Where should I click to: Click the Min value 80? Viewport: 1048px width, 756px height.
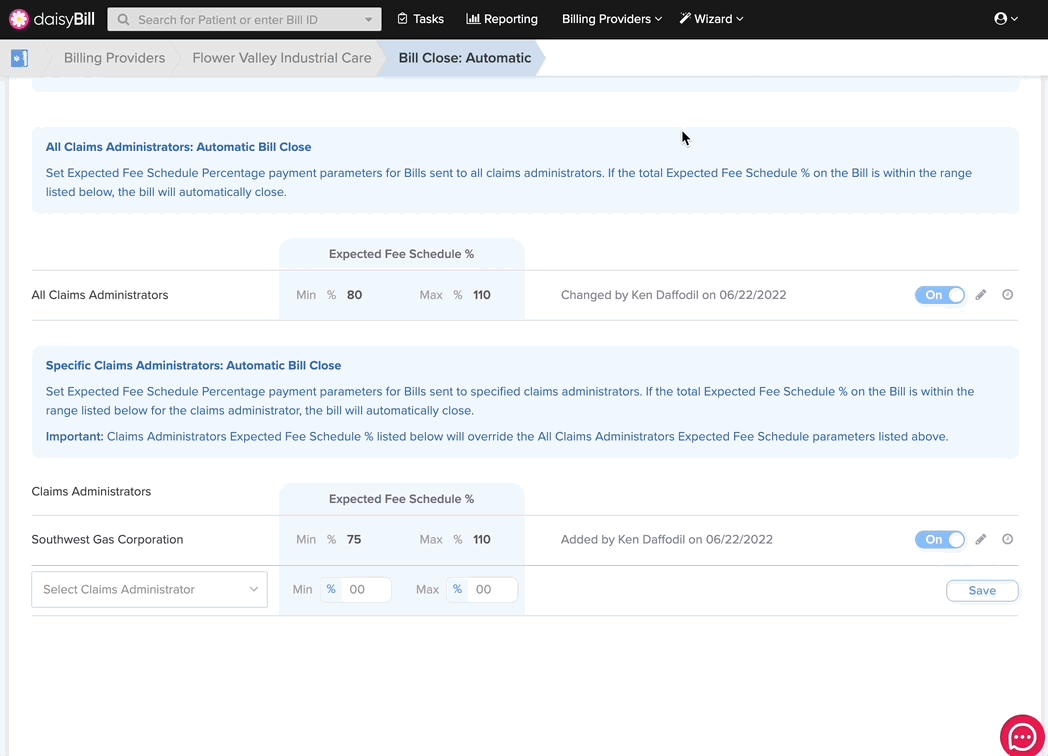(x=354, y=295)
